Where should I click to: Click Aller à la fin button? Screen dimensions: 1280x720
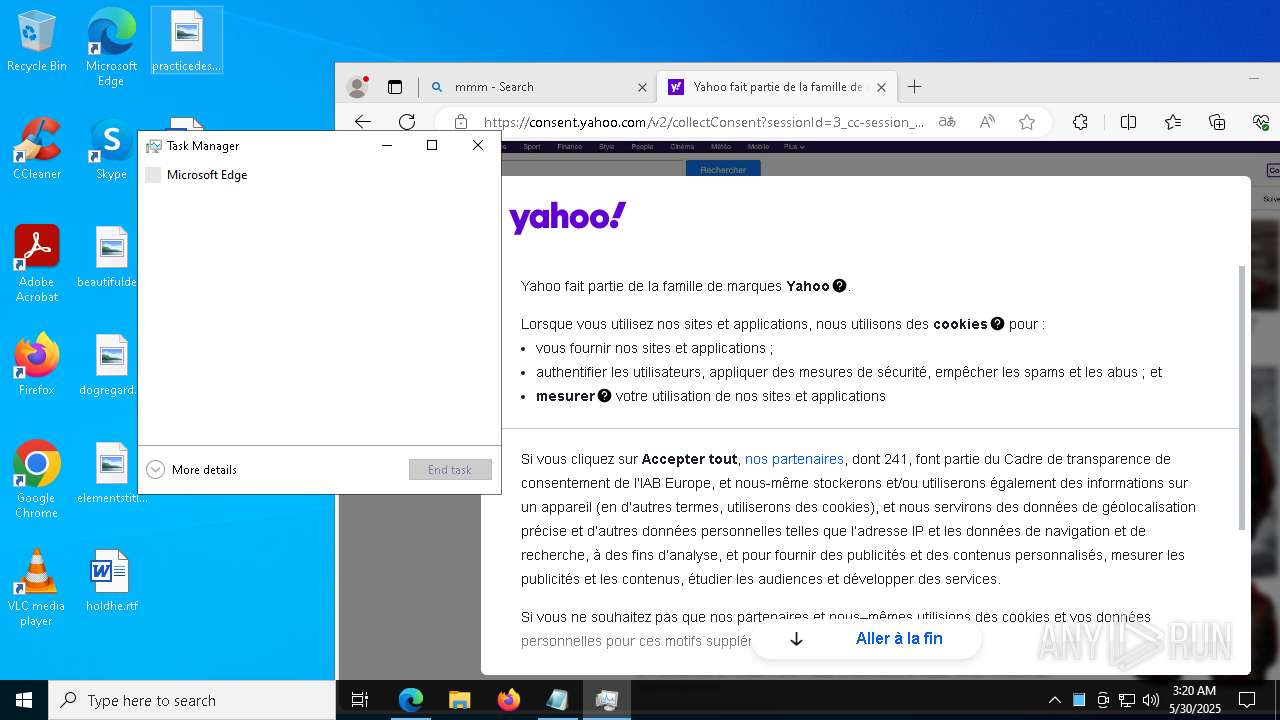866,639
